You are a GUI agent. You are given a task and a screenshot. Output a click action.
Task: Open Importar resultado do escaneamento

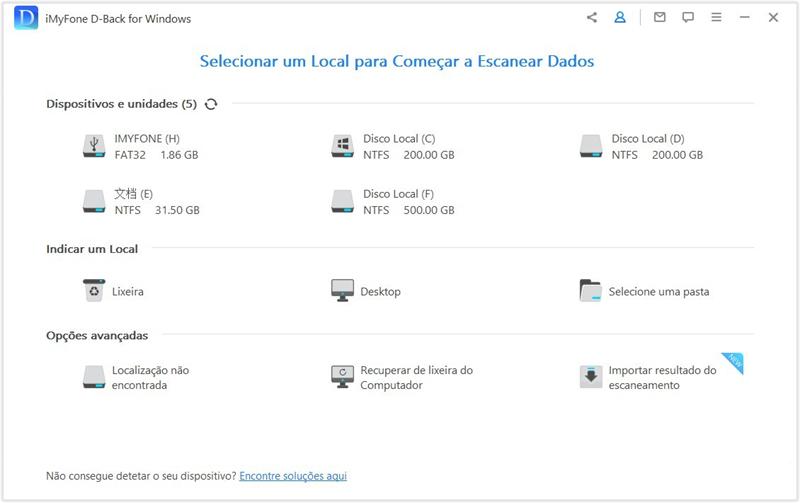click(x=648, y=377)
